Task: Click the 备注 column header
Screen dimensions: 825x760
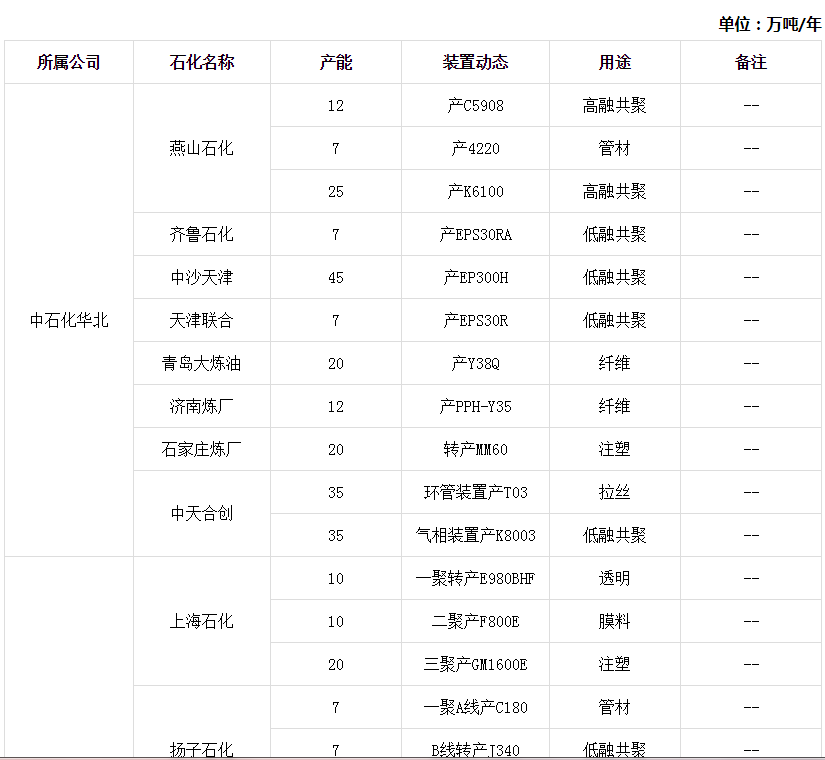Action: pyautogui.click(x=751, y=62)
